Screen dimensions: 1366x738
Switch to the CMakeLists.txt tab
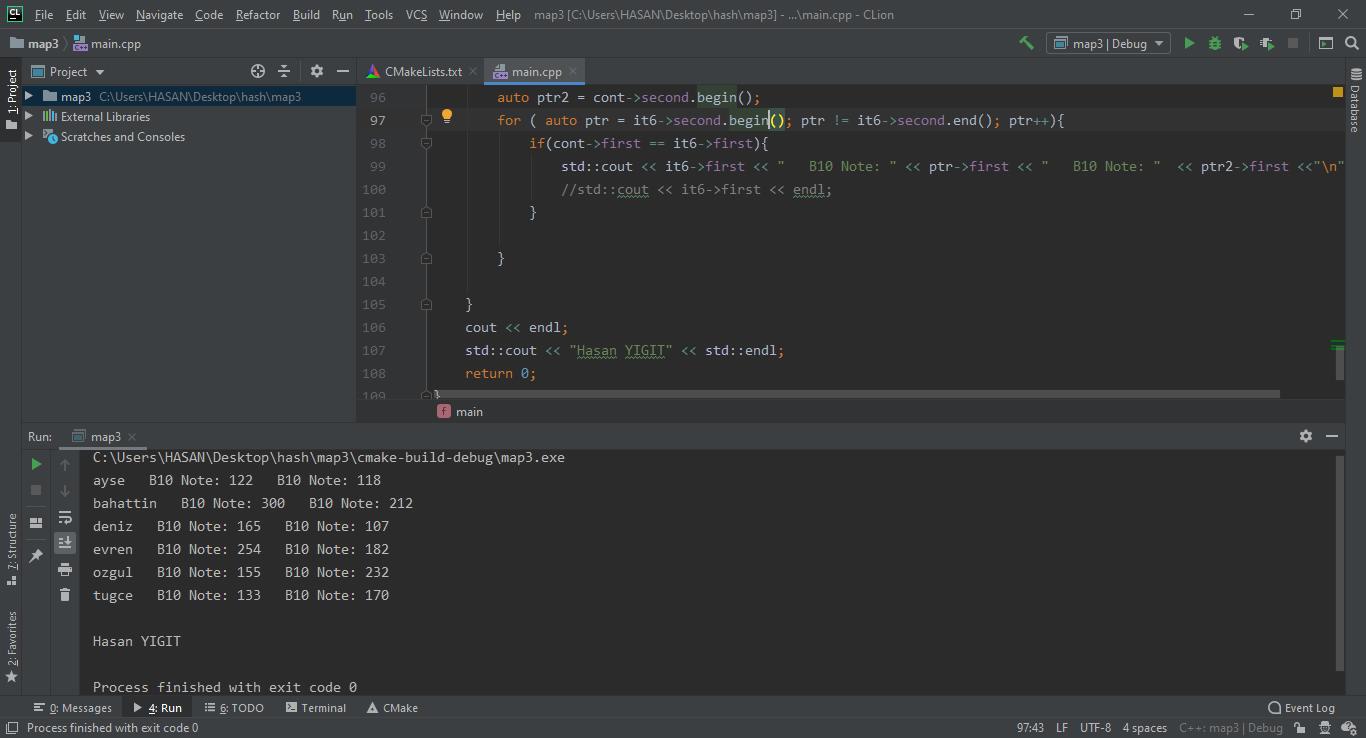coord(422,71)
